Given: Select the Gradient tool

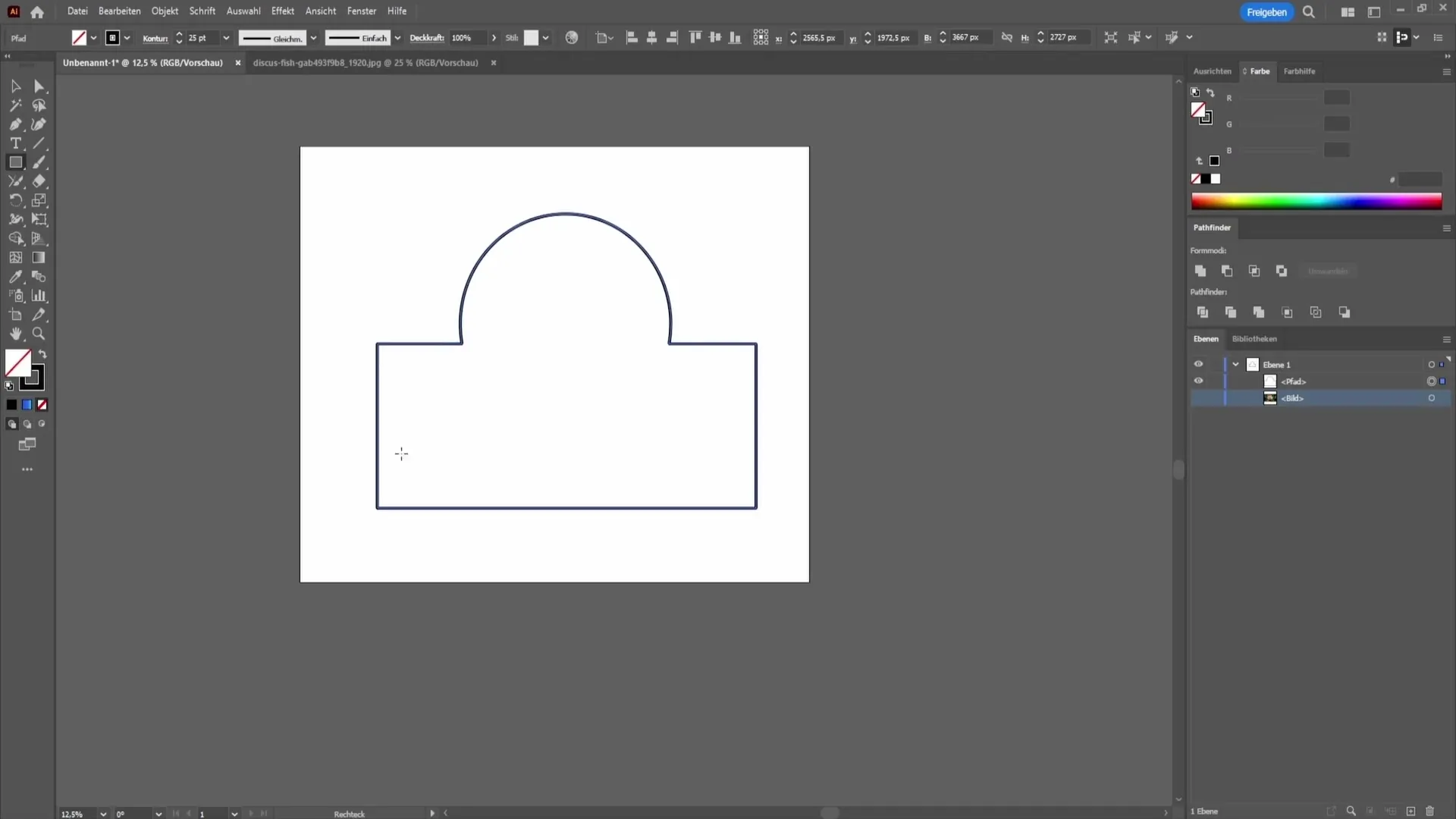Looking at the screenshot, I should point(39,258).
